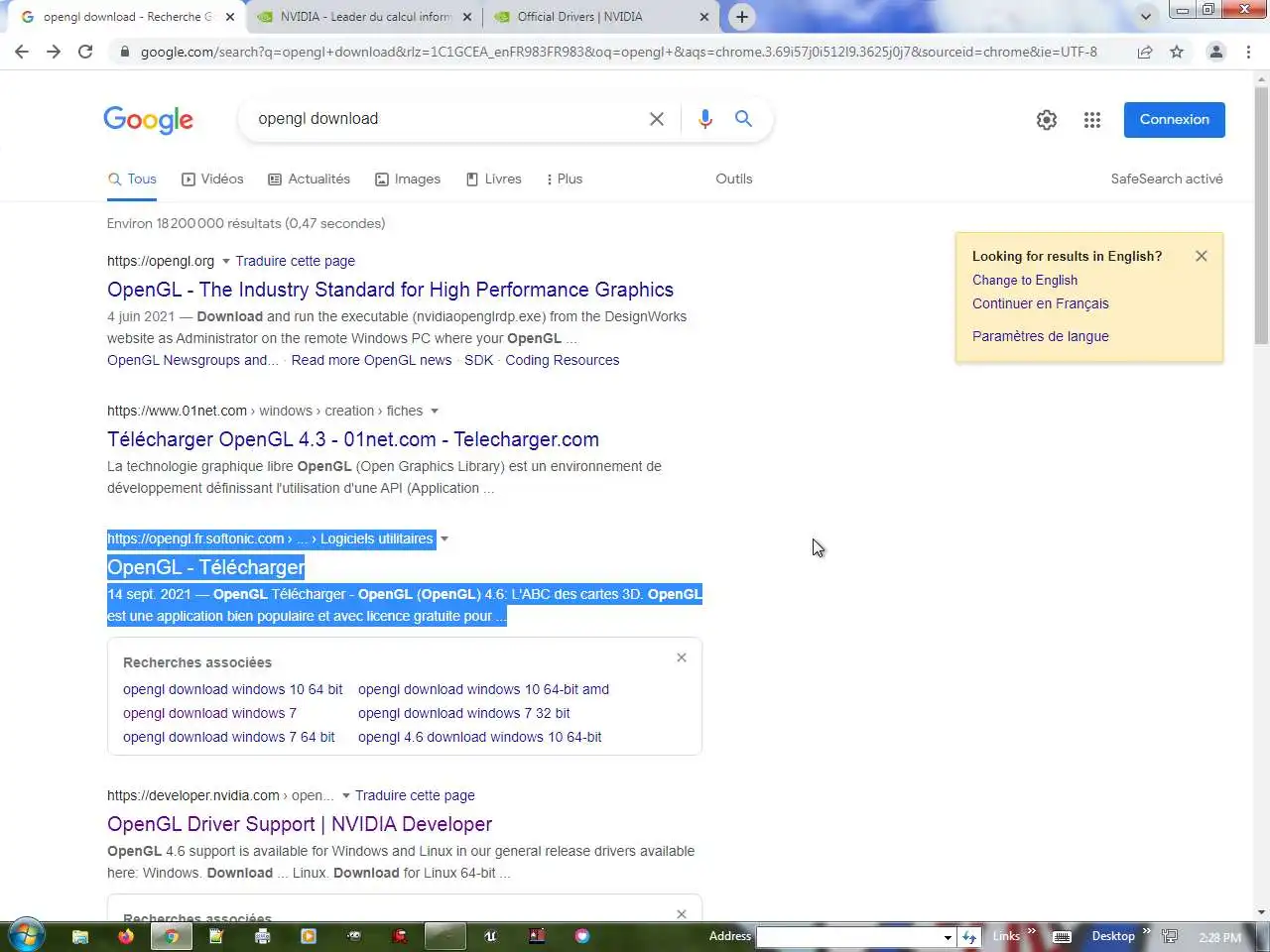Click into the Google search text field
The image size is (1270, 952).
tap(446, 119)
